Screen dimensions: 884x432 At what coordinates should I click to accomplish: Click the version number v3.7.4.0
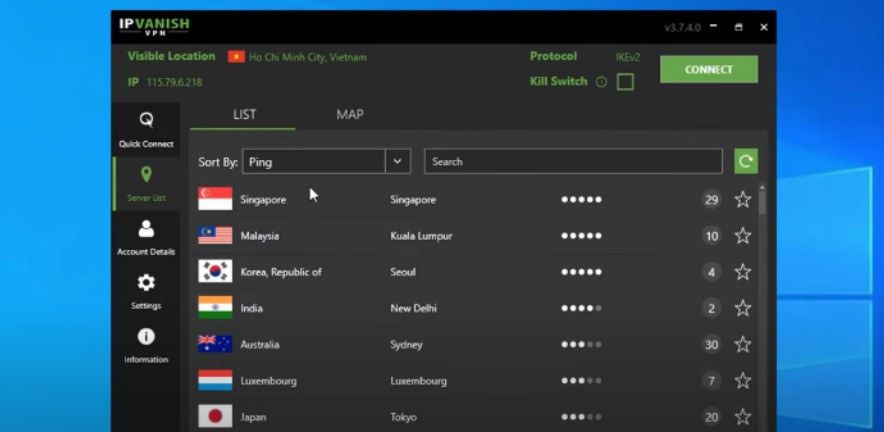pos(682,27)
